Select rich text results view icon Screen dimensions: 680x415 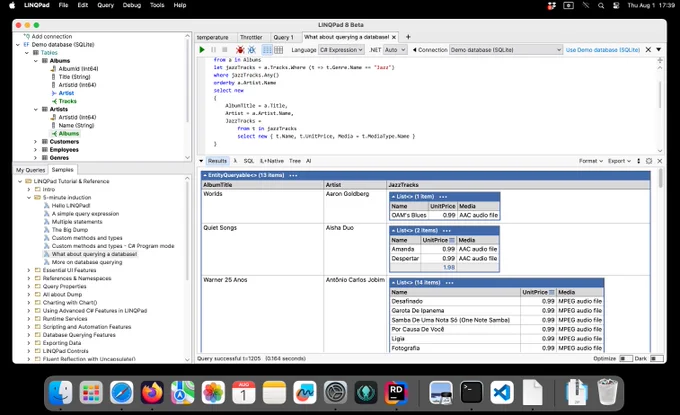(267, 50)
